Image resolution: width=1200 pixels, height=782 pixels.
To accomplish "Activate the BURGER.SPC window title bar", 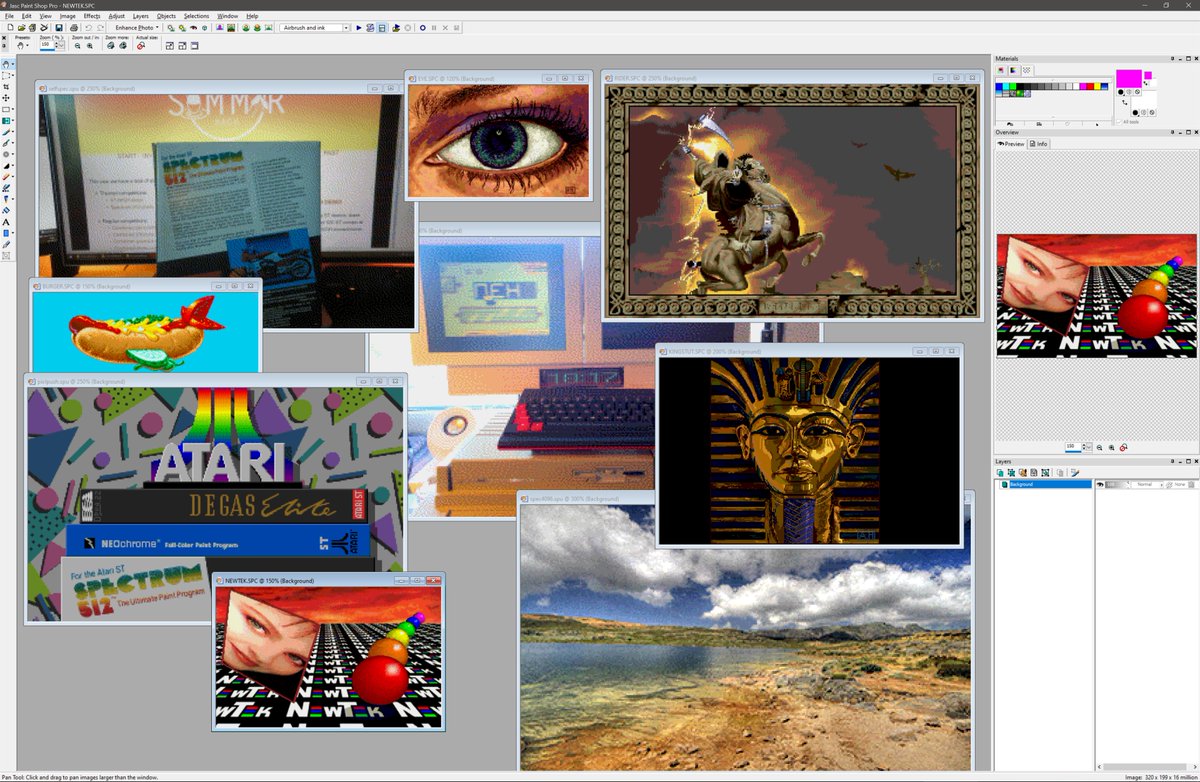I will pos(146,286).
